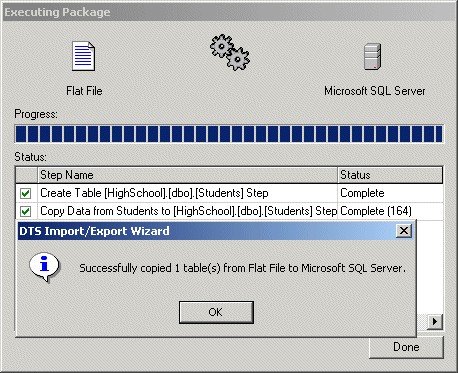Click the Flat File document icon
Screen dimensions: 458x373
84,56
